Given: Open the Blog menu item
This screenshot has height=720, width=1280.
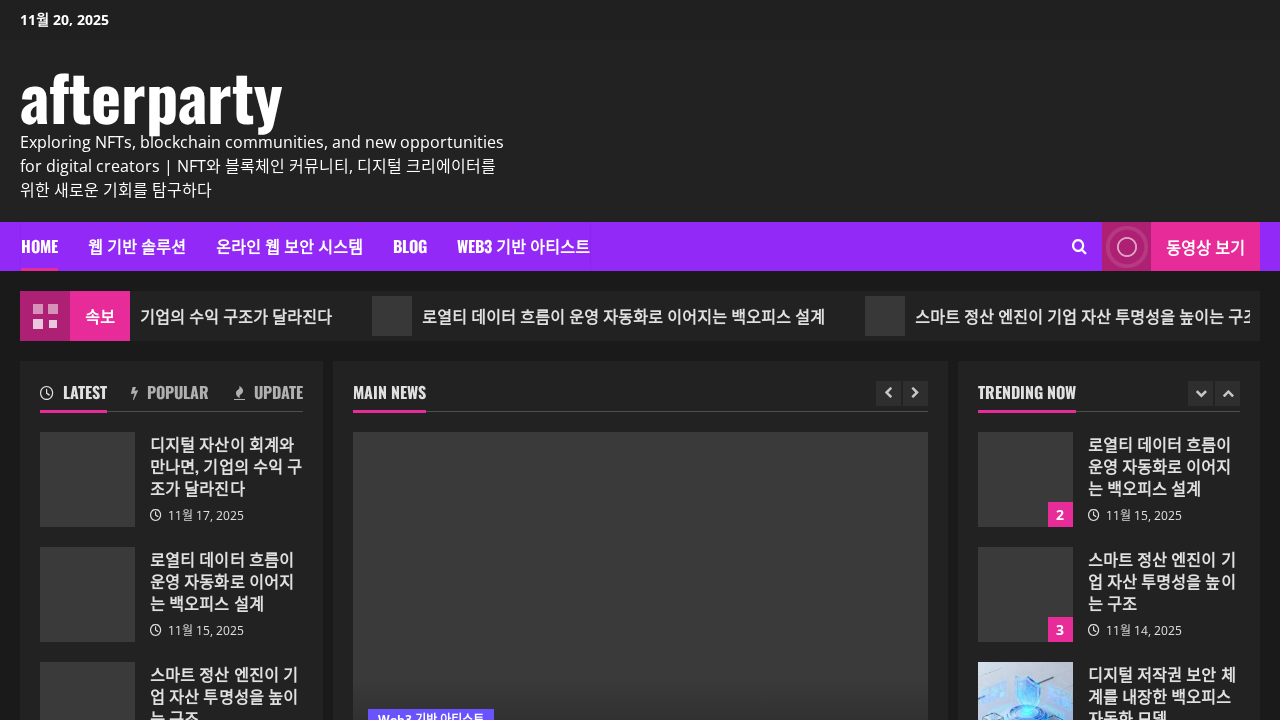Looking at the screenshot, I should 410,247.
